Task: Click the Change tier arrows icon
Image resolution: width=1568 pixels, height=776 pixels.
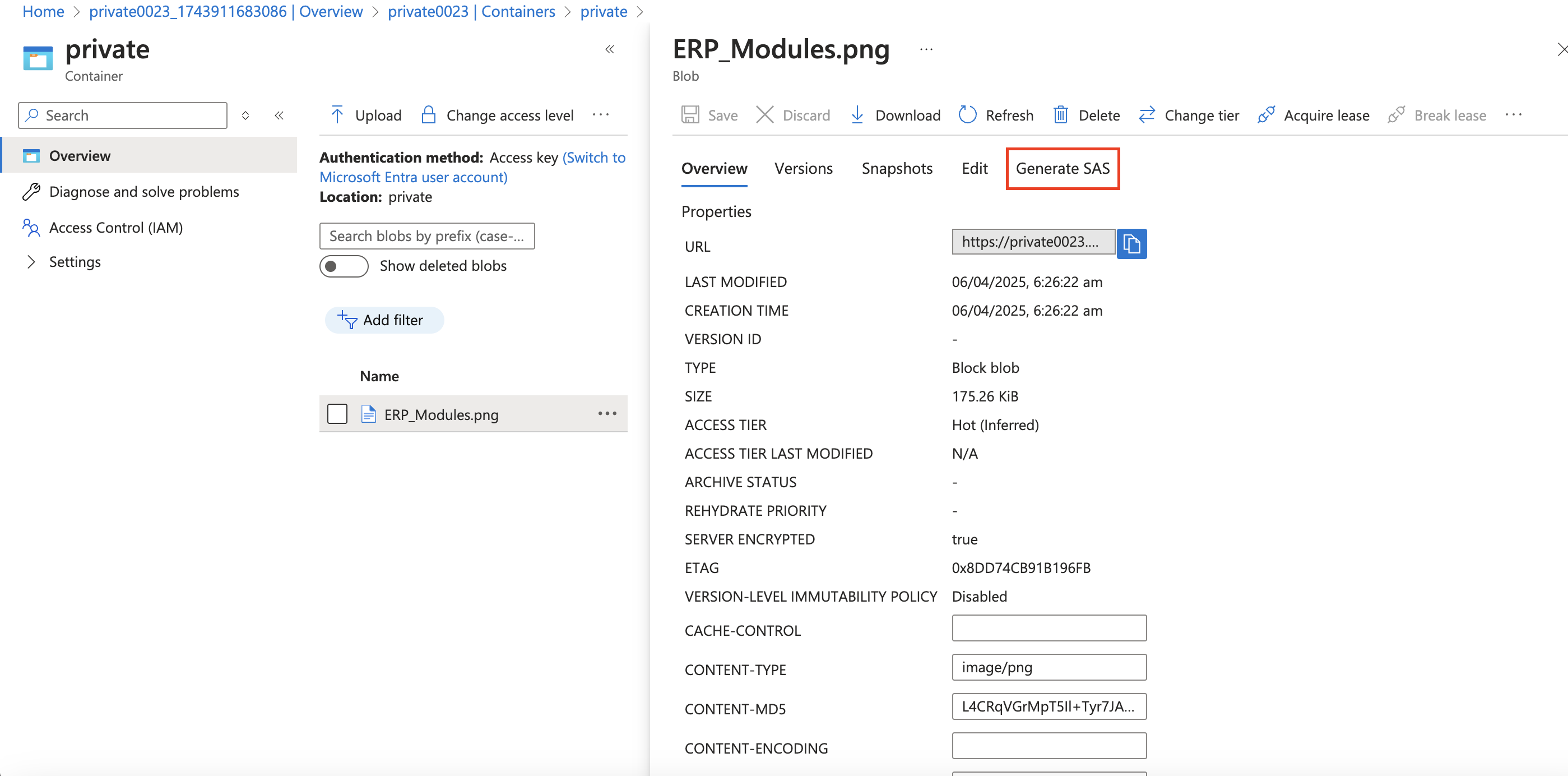Action: pyautogui.click(x=1147, y=114)
